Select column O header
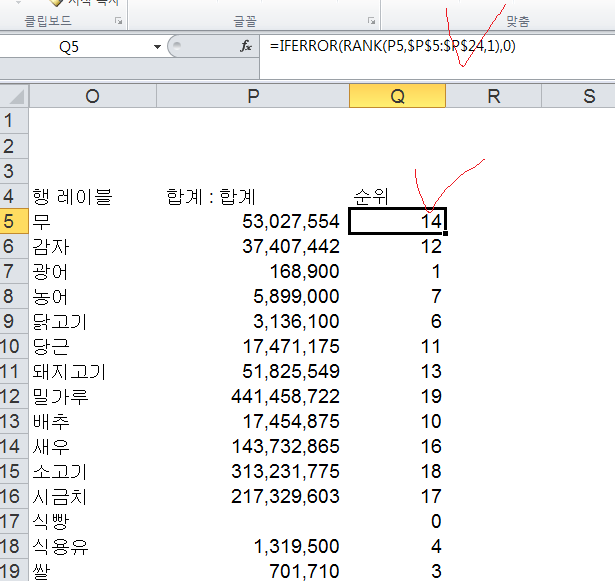 tap(93, 96)
